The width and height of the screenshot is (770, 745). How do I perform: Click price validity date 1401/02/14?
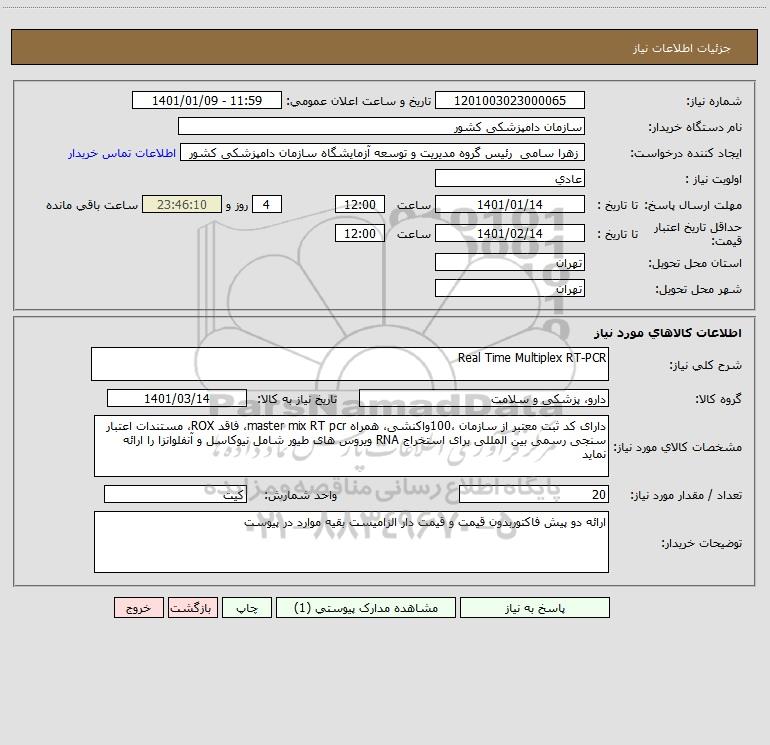pyautogui.click(x=510, y=233)
